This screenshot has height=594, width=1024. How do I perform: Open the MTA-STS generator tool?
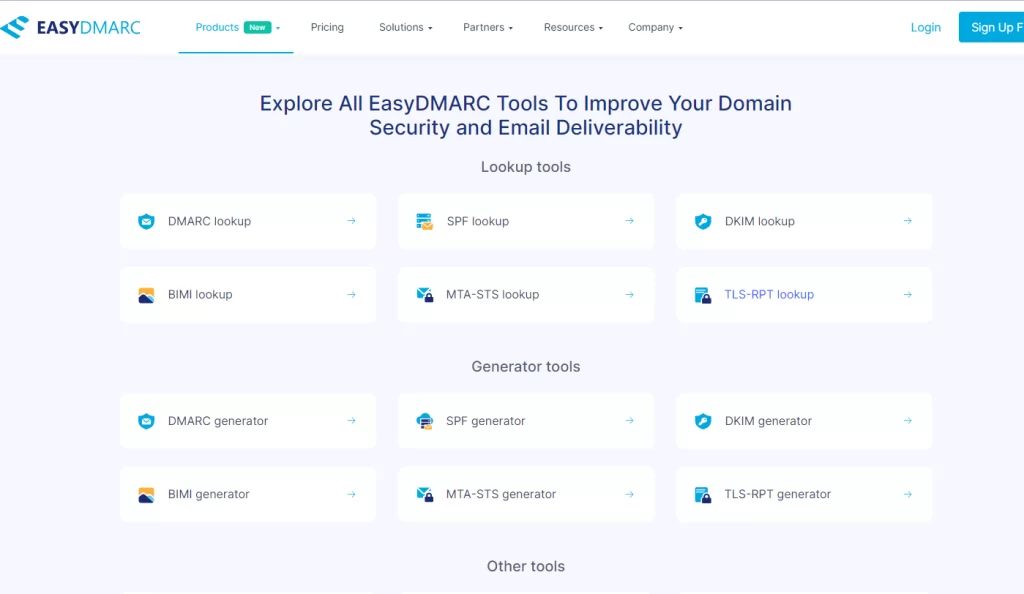(x=526, y=495)
